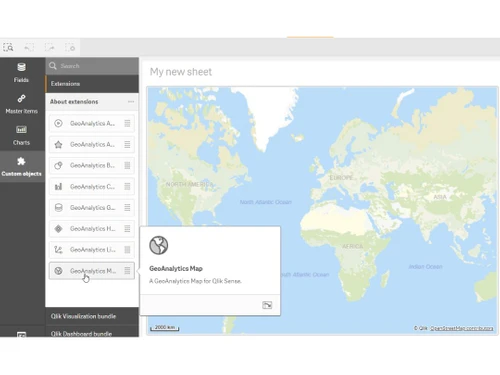Viewport: 500px width, 375px height.
Task: Click drag handle on GeoAnalytics G... row
Action: point(127,208)
